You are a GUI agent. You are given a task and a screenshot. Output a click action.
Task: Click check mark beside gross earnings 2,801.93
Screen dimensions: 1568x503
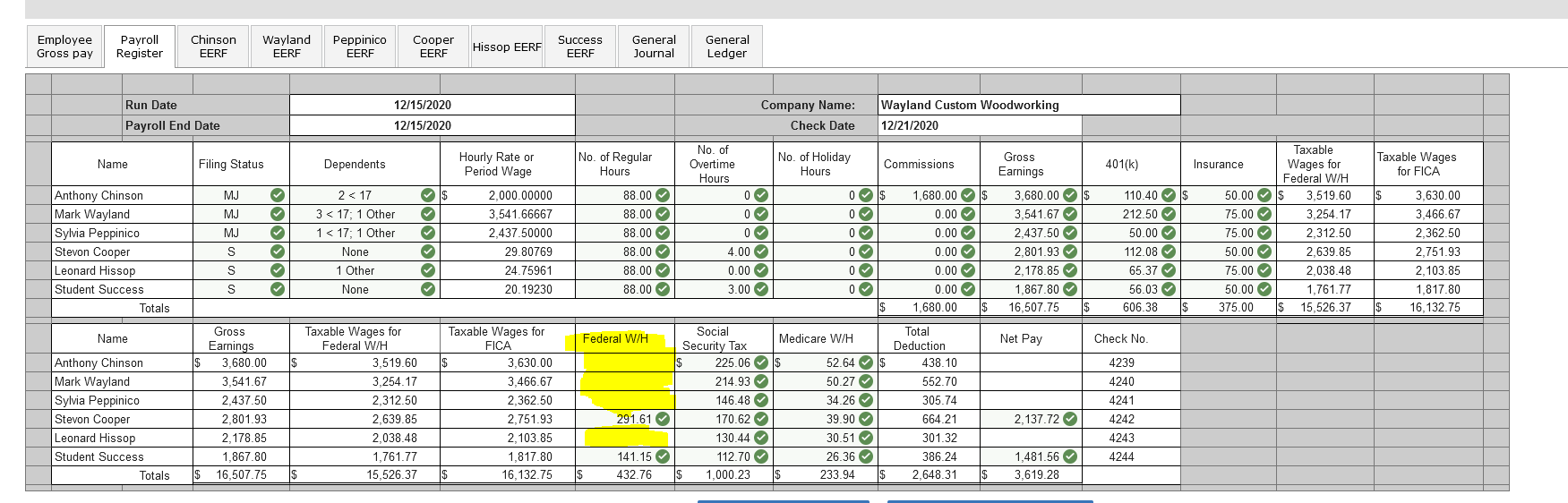point(1070,251)
